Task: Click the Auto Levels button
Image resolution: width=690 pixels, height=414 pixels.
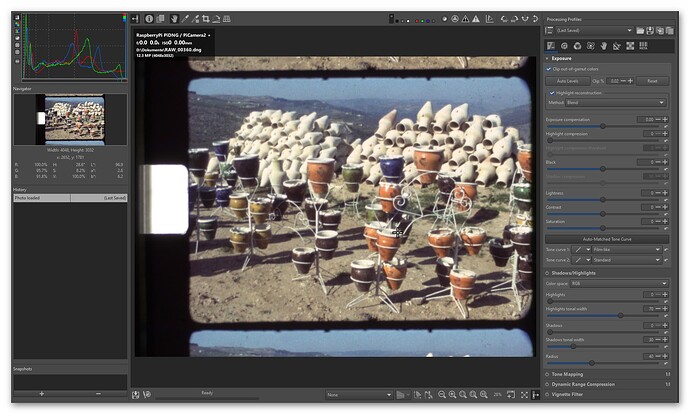Action: (x=567, y=81)
